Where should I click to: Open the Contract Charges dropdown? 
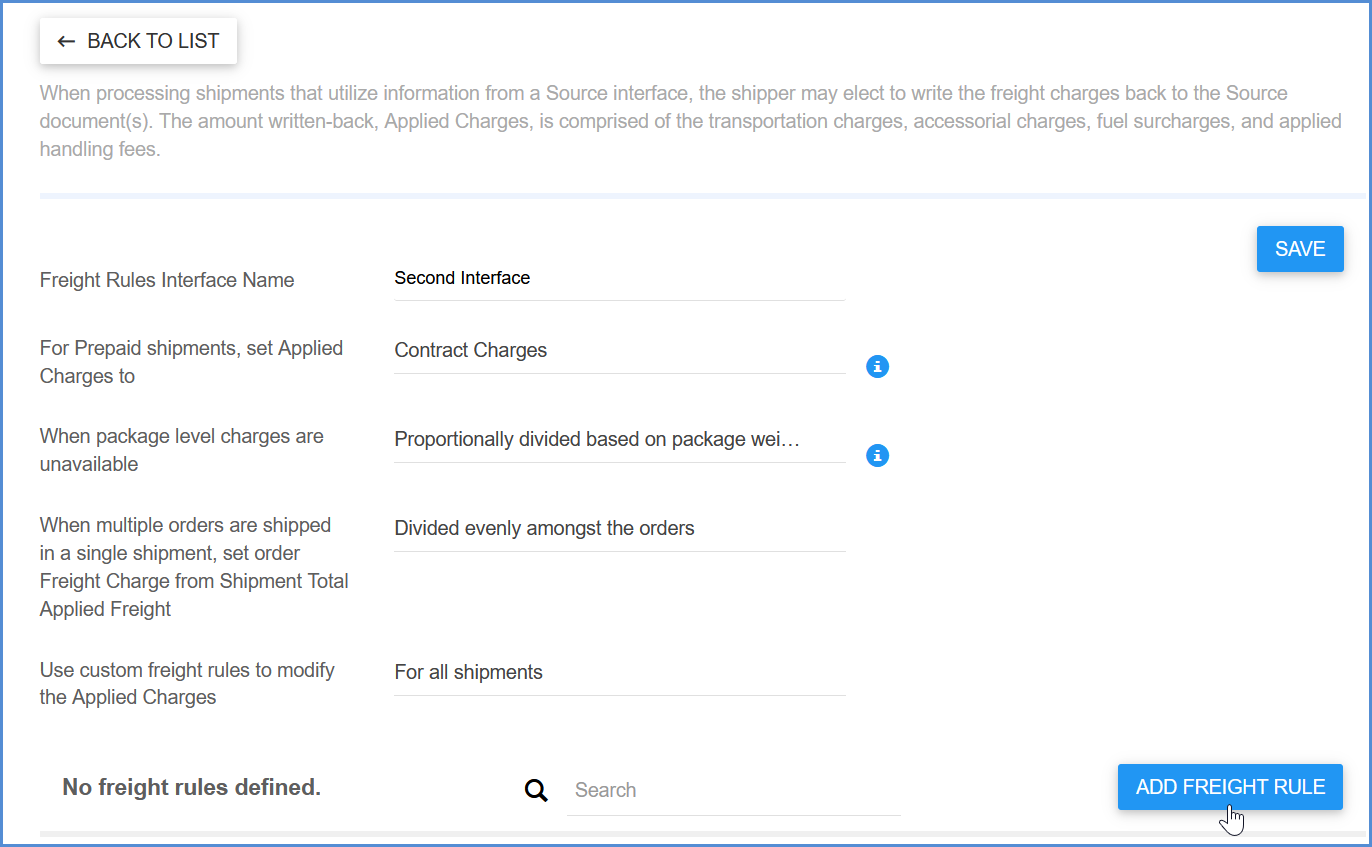[618, 351]
